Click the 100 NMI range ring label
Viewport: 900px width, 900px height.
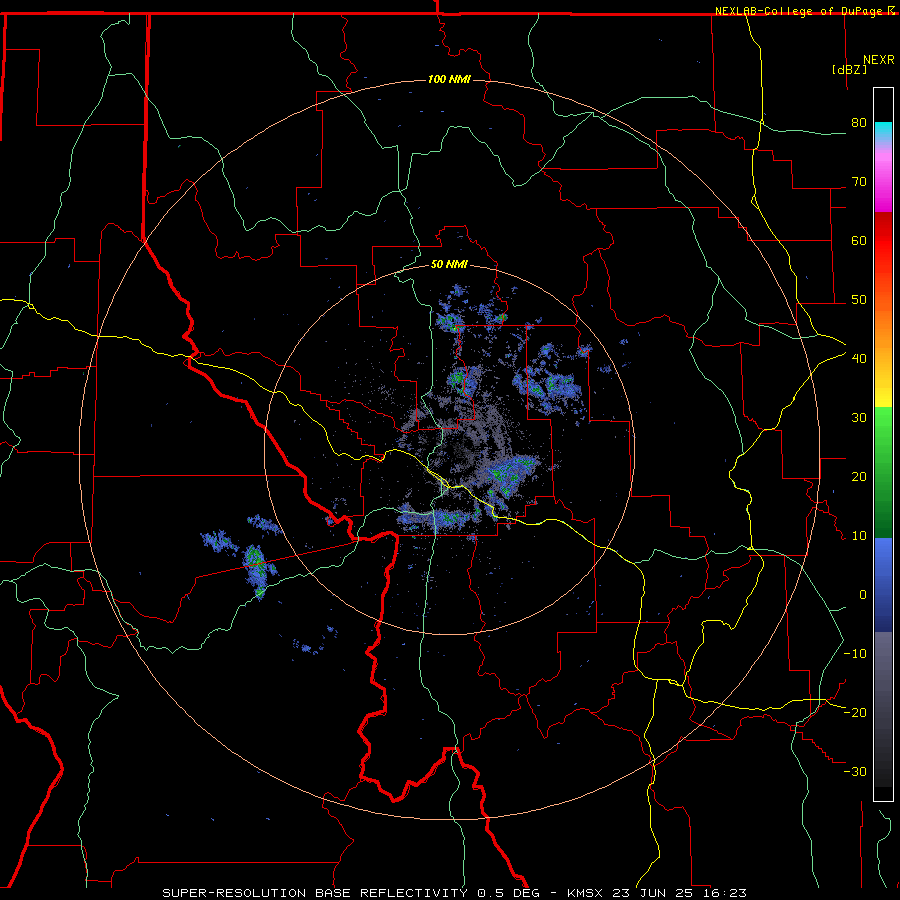point(449,79)
